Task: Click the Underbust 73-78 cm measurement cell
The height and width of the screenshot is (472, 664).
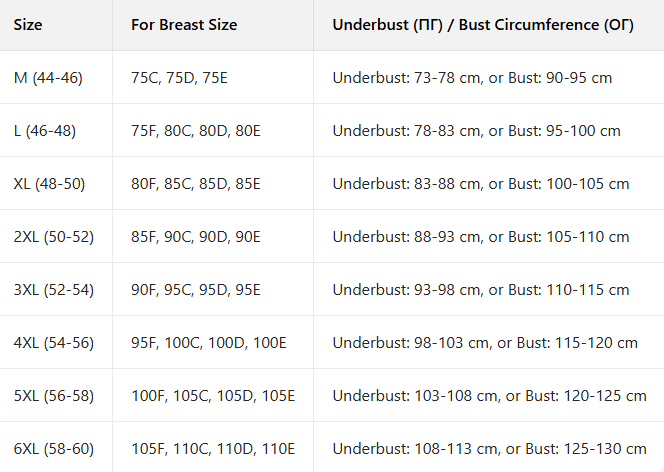Action: 472,77
